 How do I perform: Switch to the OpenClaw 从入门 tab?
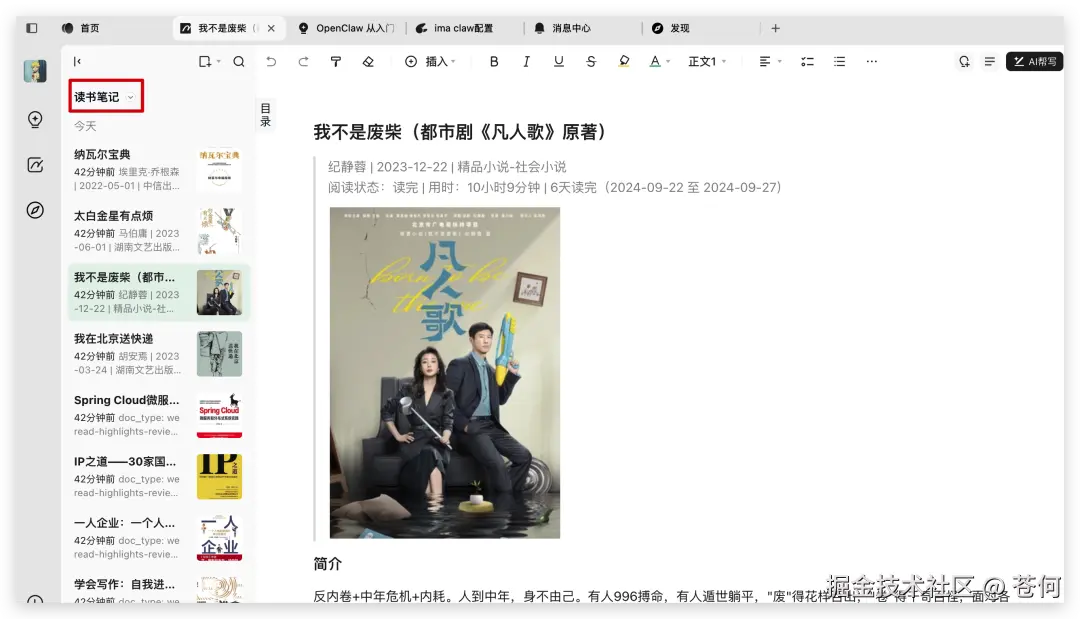point(346,28)
